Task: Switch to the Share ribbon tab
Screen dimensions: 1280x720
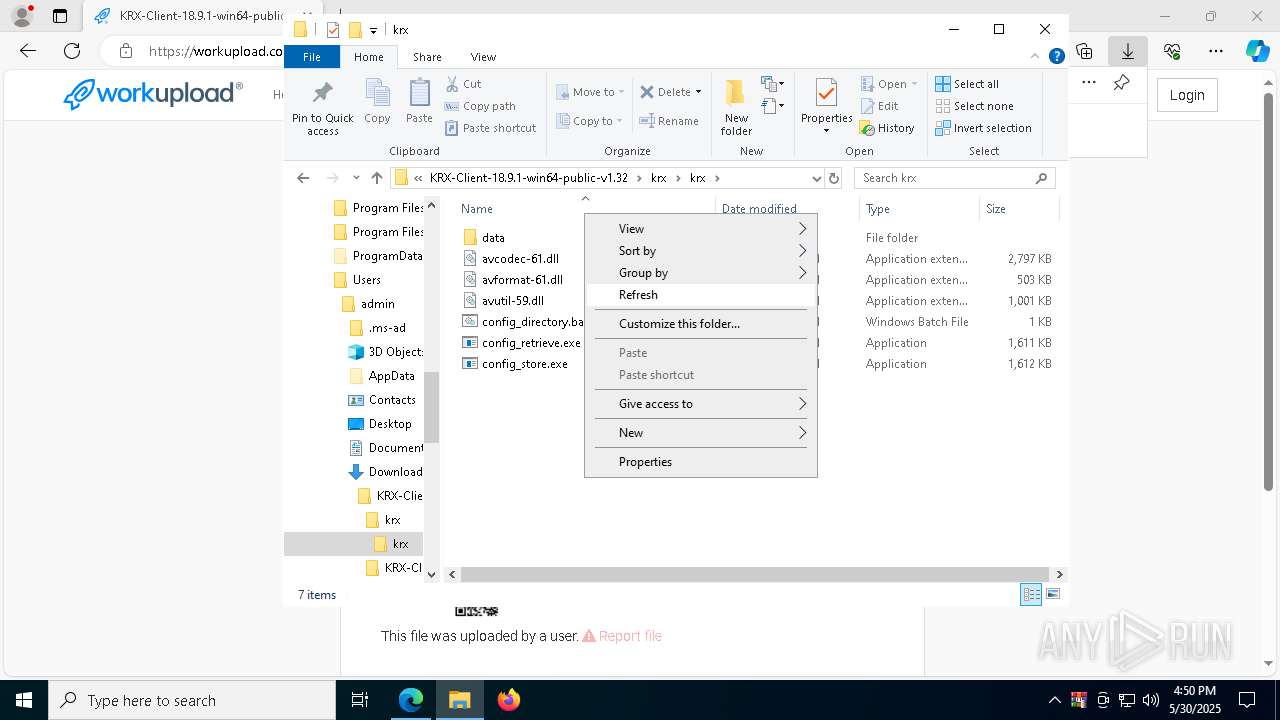Action: click(427, 57)
